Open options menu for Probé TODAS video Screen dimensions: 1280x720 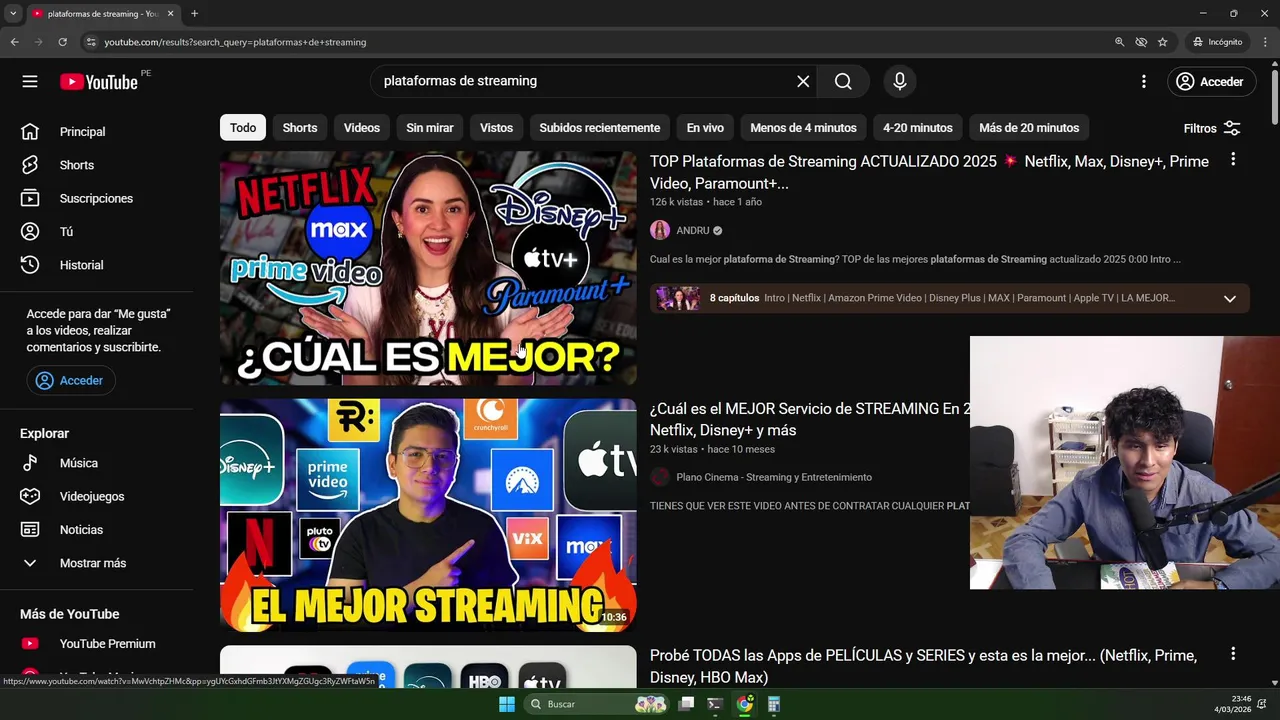[1233, 654]
